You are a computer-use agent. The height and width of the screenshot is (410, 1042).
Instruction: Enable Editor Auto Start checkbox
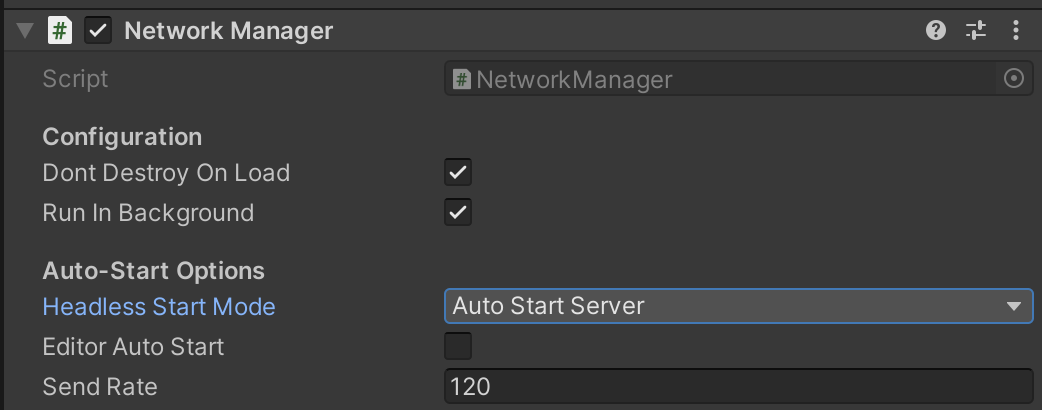click(458, 347)
